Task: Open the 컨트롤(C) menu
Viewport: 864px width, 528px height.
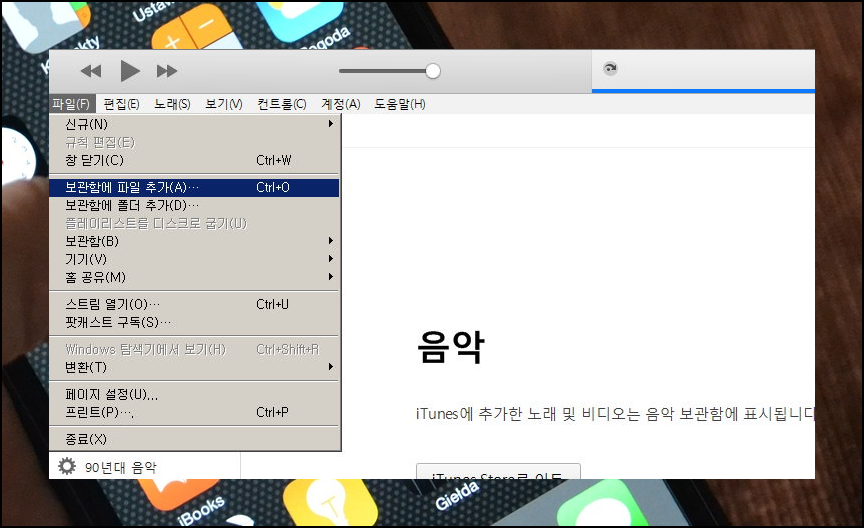Action: coord(282,104)
